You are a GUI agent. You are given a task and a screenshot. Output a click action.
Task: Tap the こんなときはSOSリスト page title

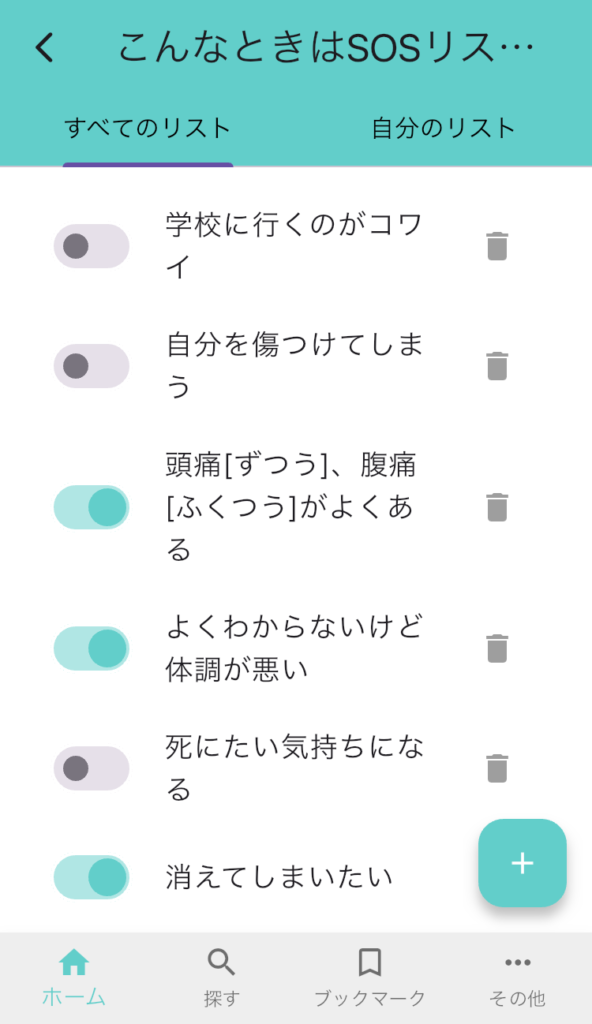[x=326, y=48]
